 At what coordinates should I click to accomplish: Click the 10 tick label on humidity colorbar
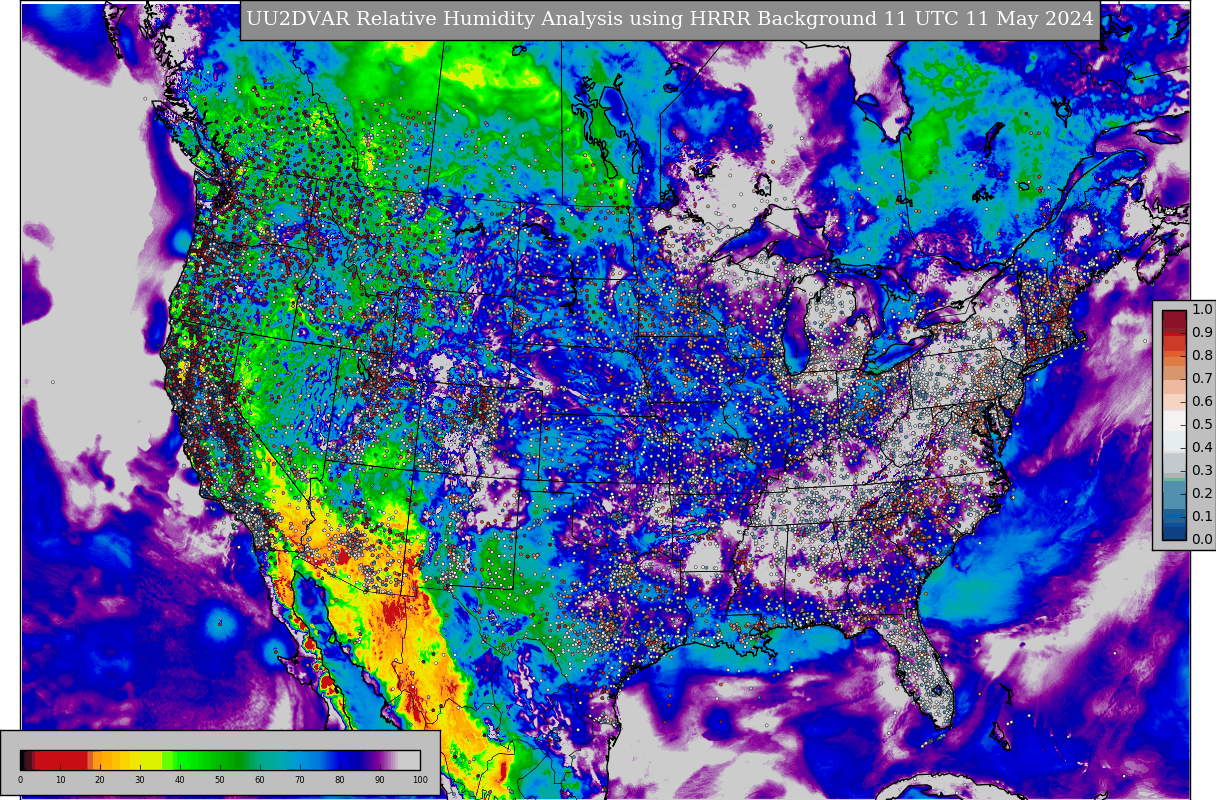coord(60,780)
